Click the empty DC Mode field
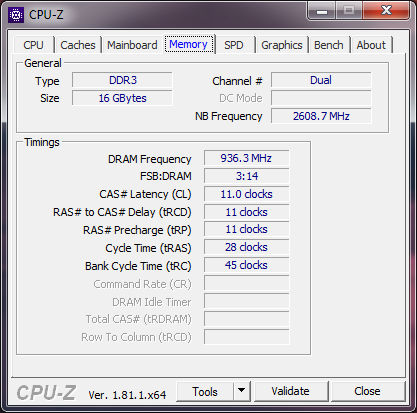 [x=321, y=98]
